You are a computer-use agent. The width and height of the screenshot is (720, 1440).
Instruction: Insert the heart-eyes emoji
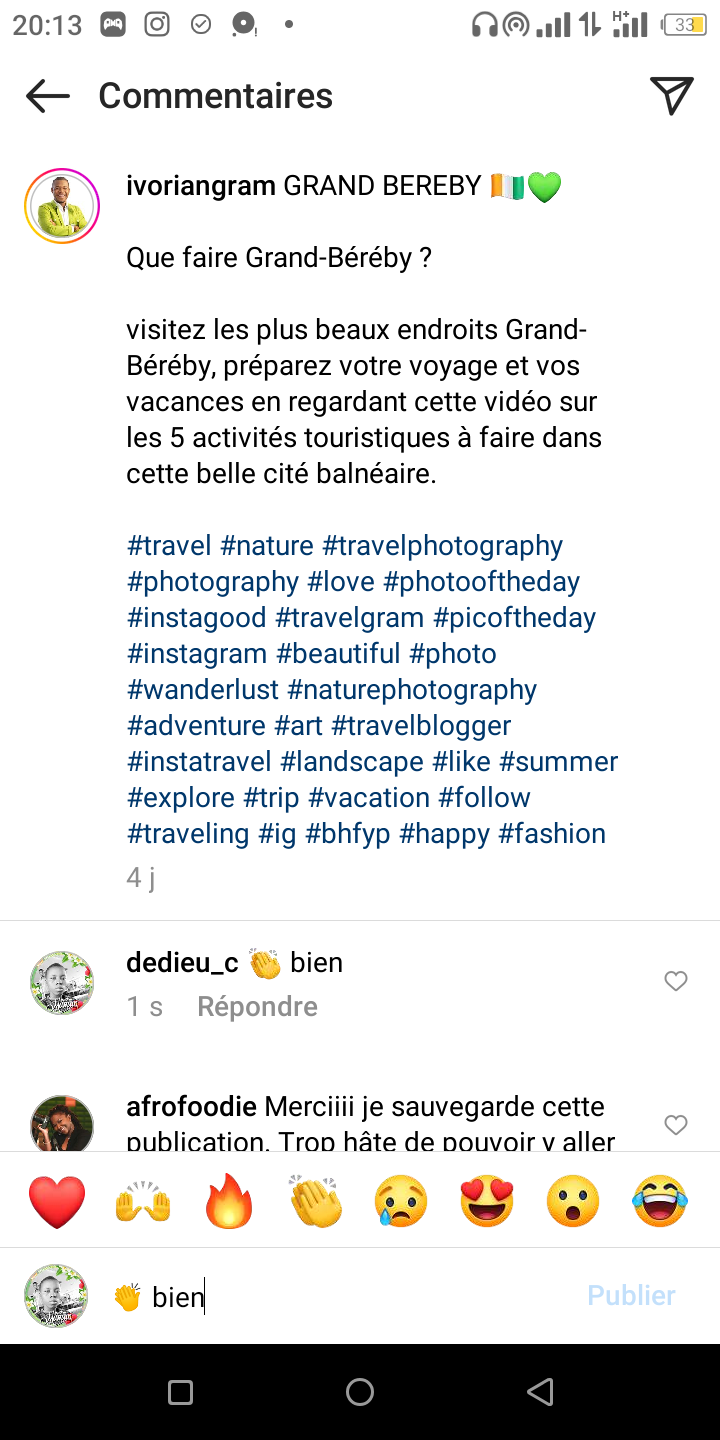point(487,1201)
